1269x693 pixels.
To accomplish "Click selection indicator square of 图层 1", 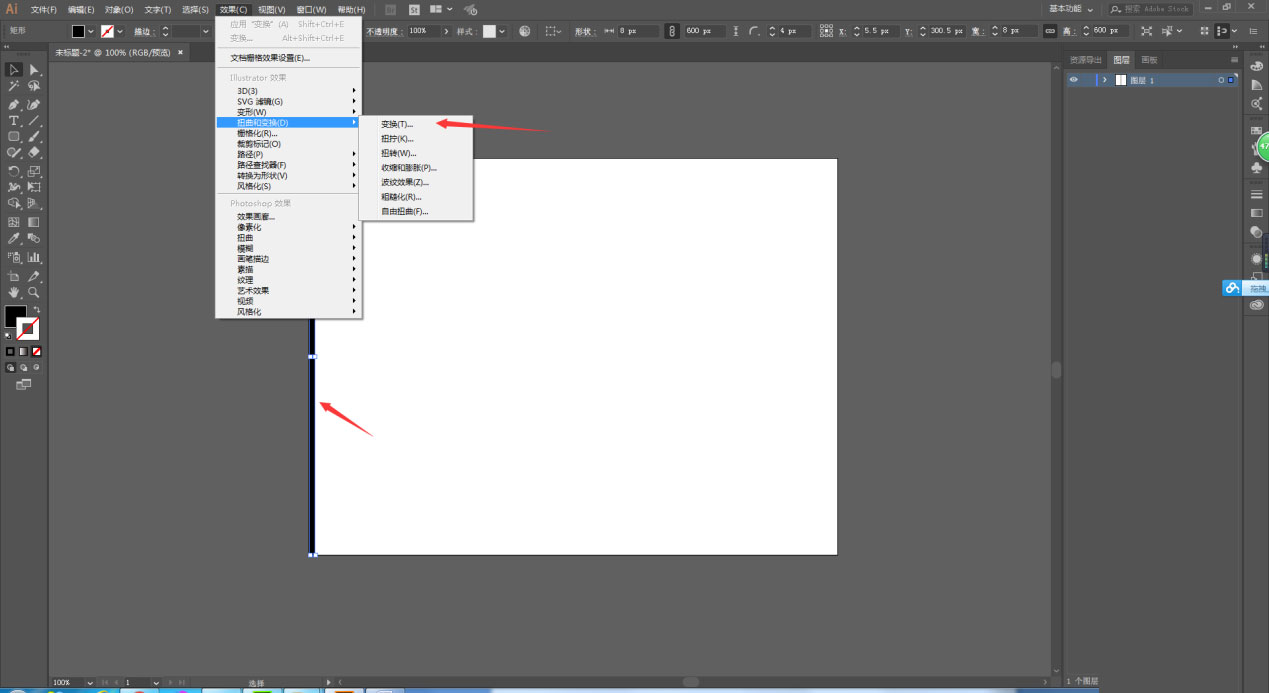I will point(1230,80).
